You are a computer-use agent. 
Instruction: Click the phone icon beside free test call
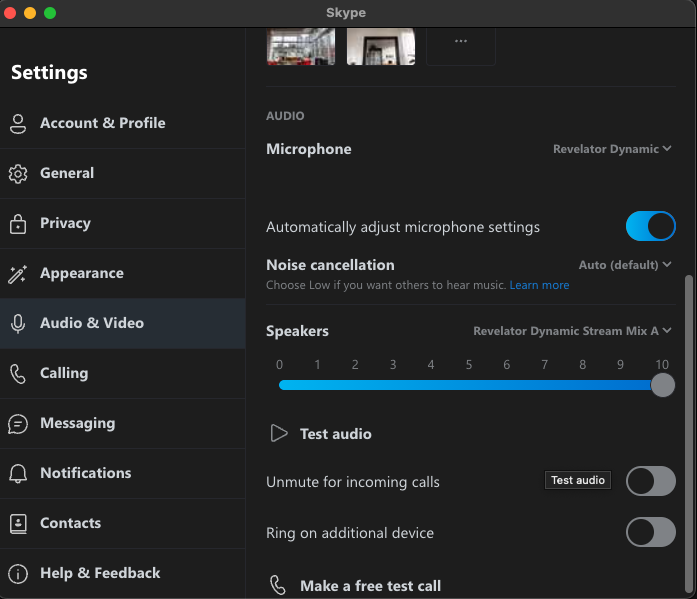coord(278,585)
